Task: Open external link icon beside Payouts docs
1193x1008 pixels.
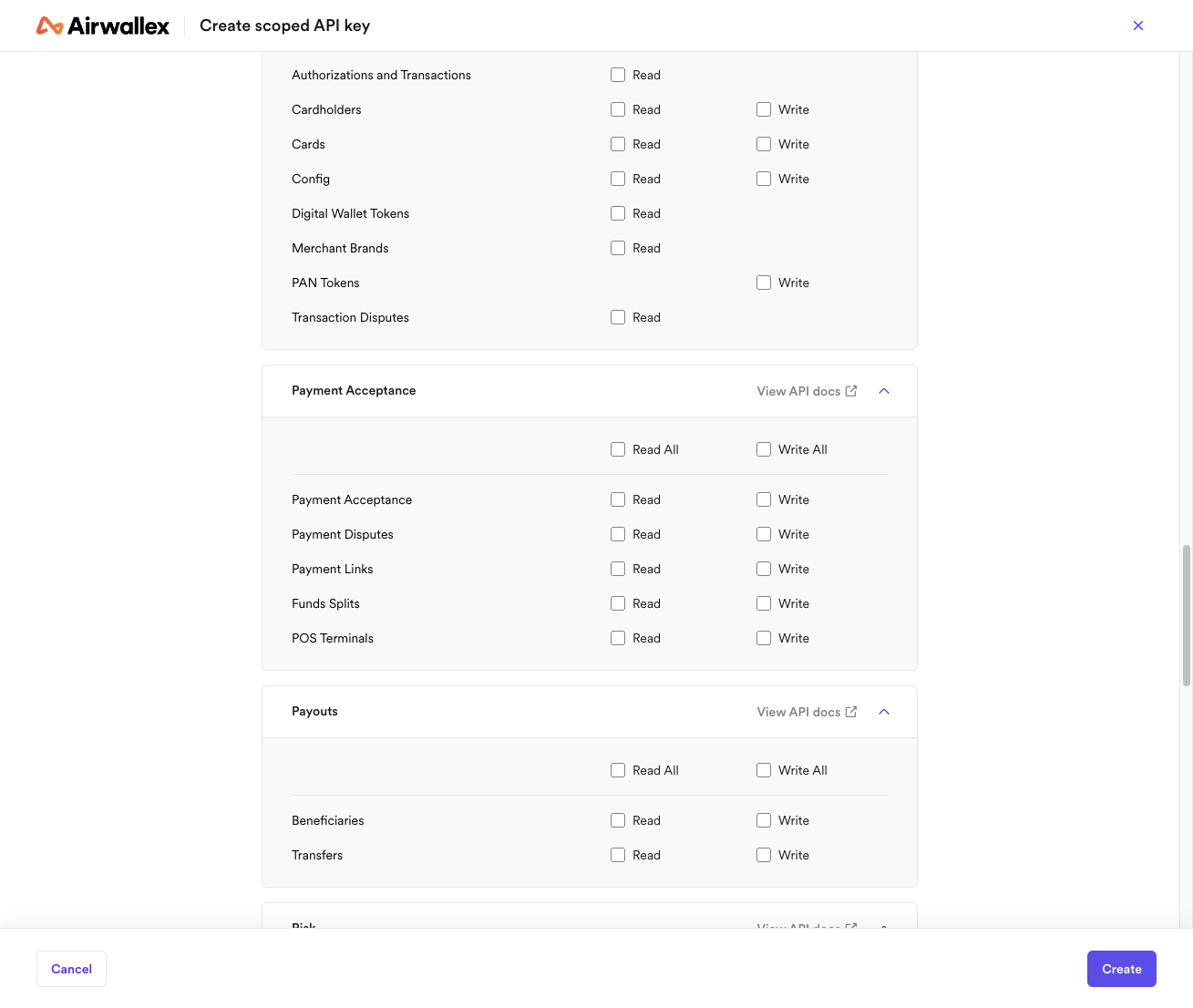Action: pos(851,712)
